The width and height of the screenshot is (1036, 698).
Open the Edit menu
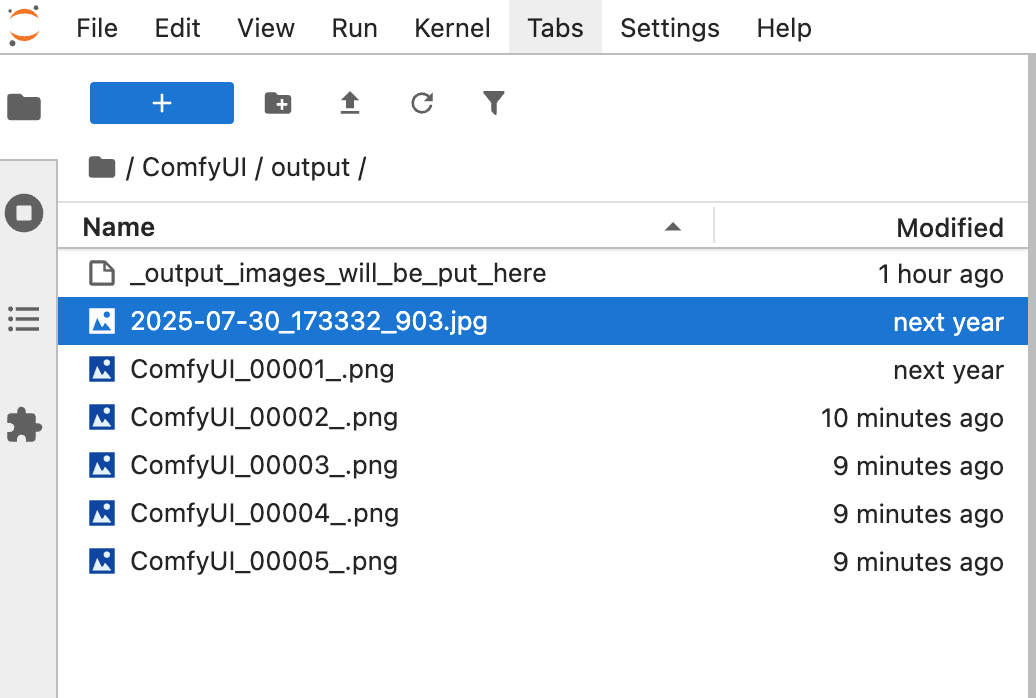[177, 28]
